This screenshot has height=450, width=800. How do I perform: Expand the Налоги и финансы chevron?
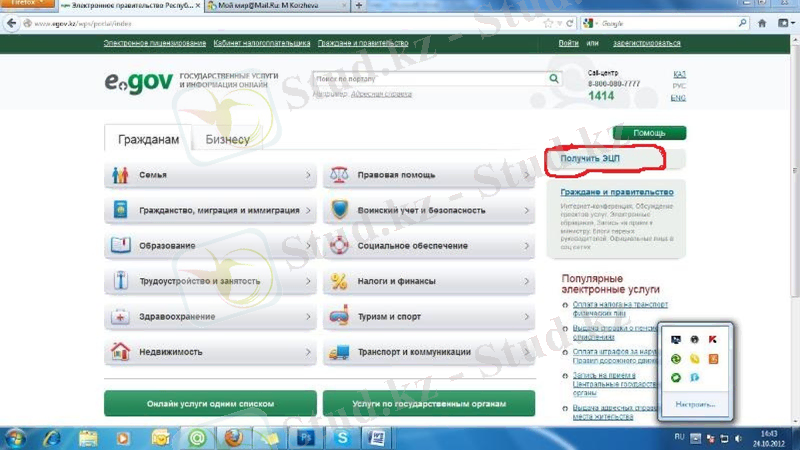point(527,281)
